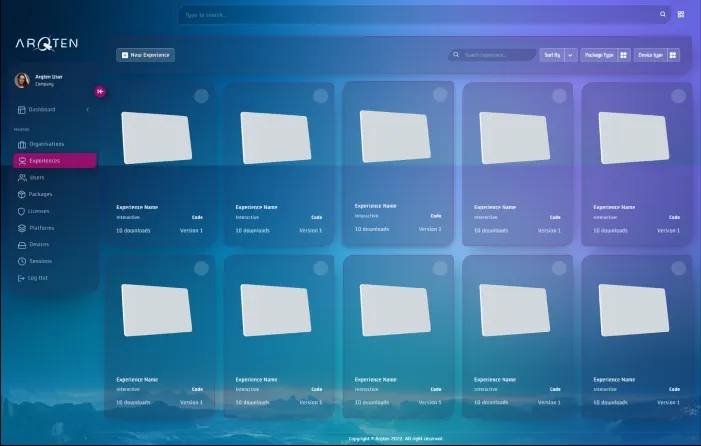701x446 pixels.
Task: Click the Sessions clock icon
Action: point(22,261)
